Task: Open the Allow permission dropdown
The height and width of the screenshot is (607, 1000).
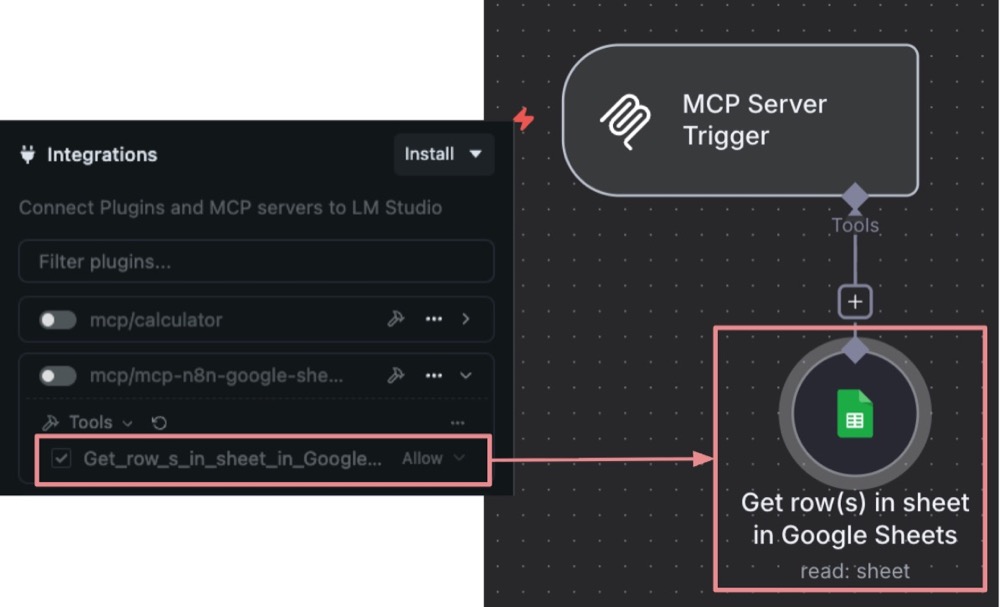Action: (x=433, y=459)
